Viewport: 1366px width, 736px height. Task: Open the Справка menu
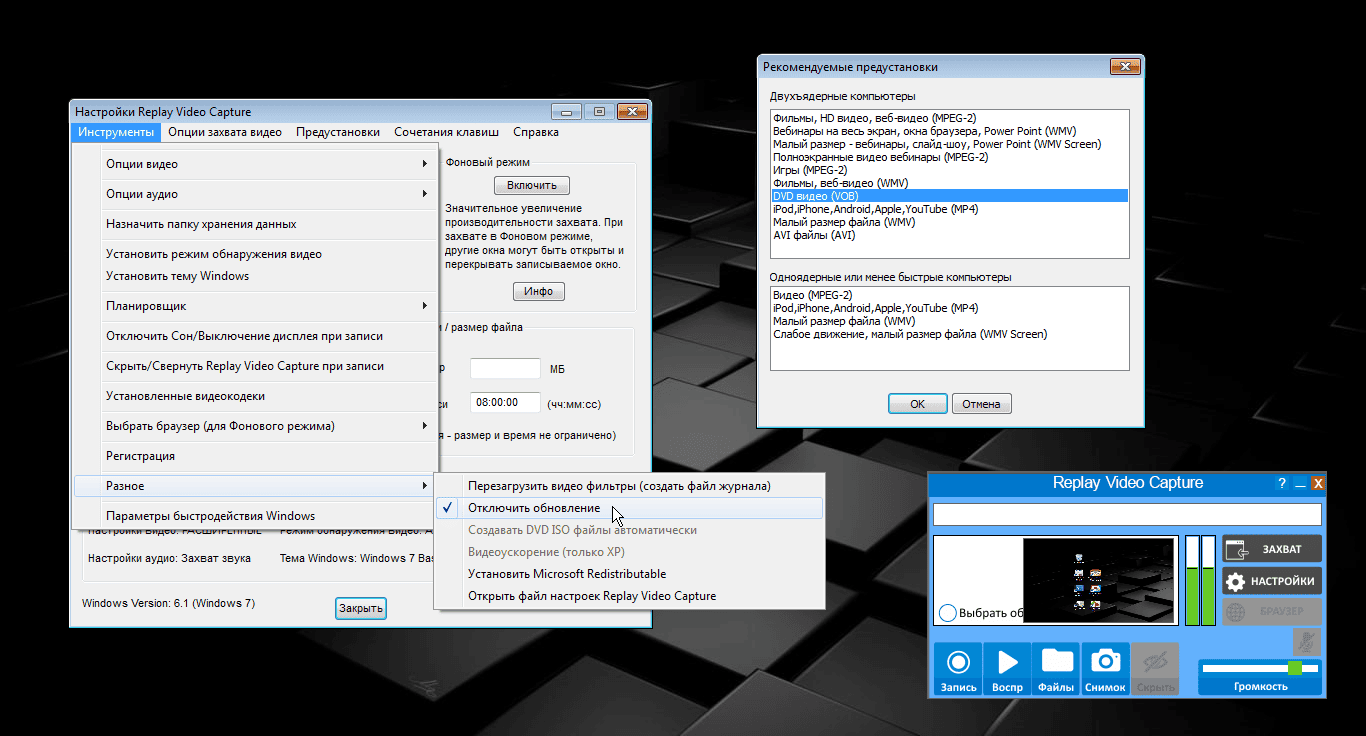[x=536, y=132]
